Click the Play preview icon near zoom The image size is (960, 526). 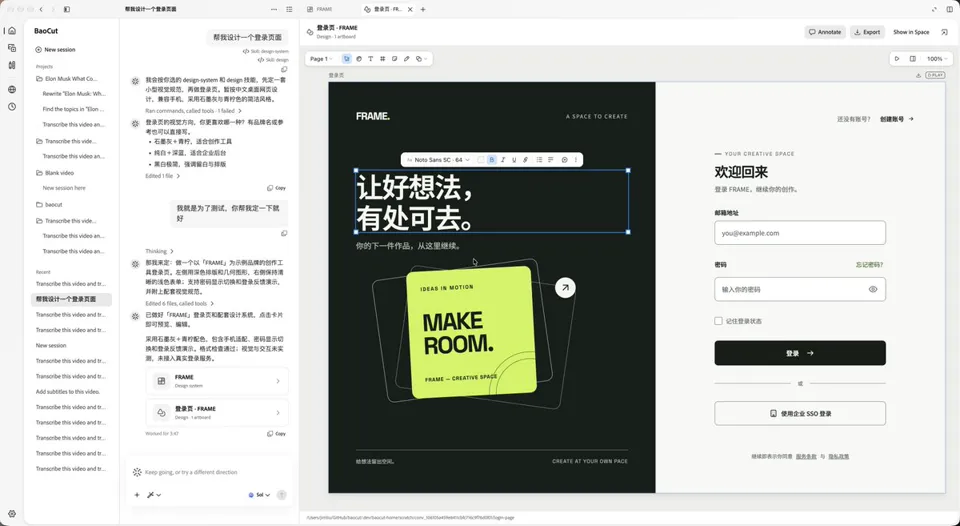click(x=897, y=59)
